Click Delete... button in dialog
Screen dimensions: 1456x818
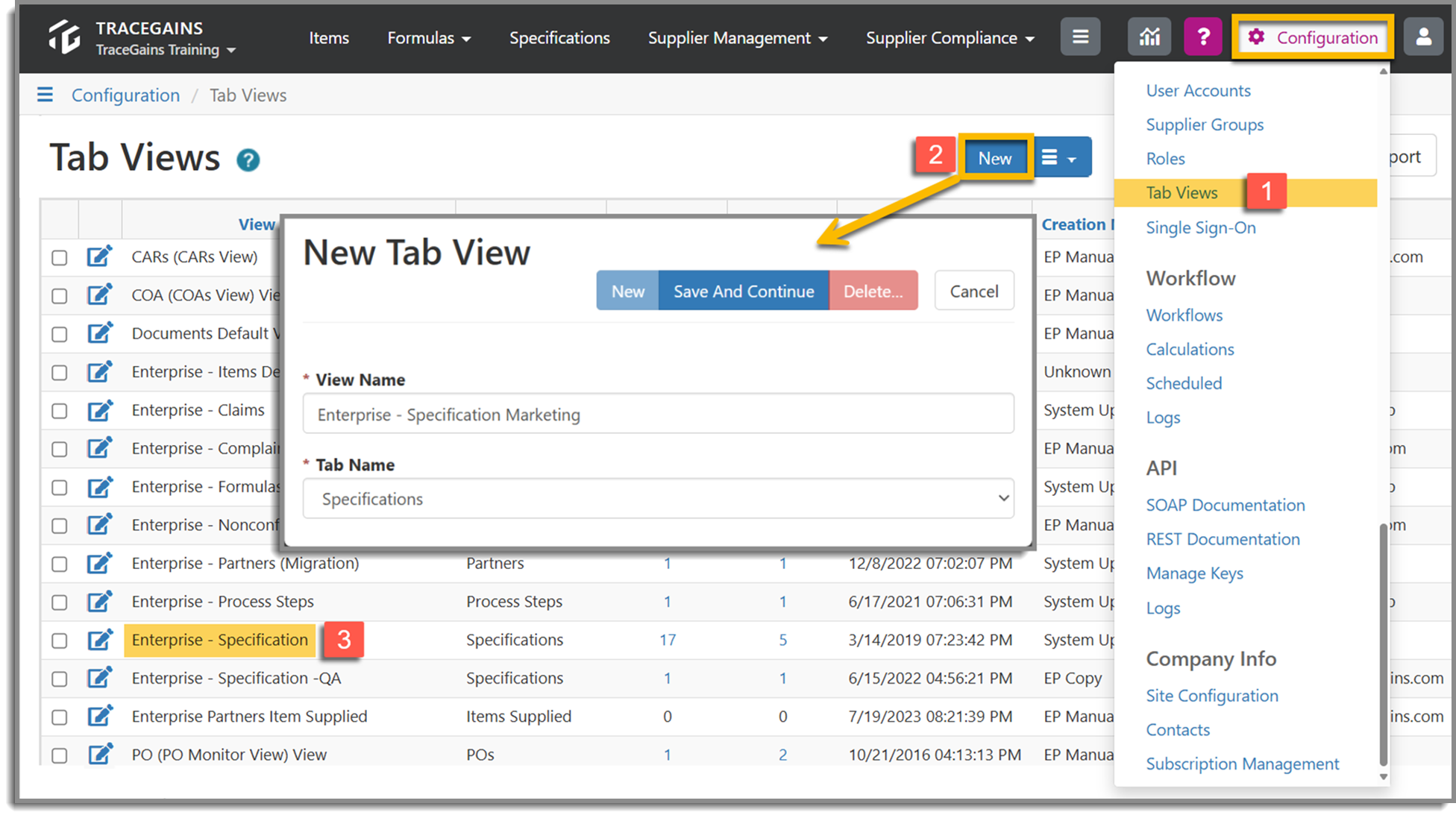tap(873, 291)
